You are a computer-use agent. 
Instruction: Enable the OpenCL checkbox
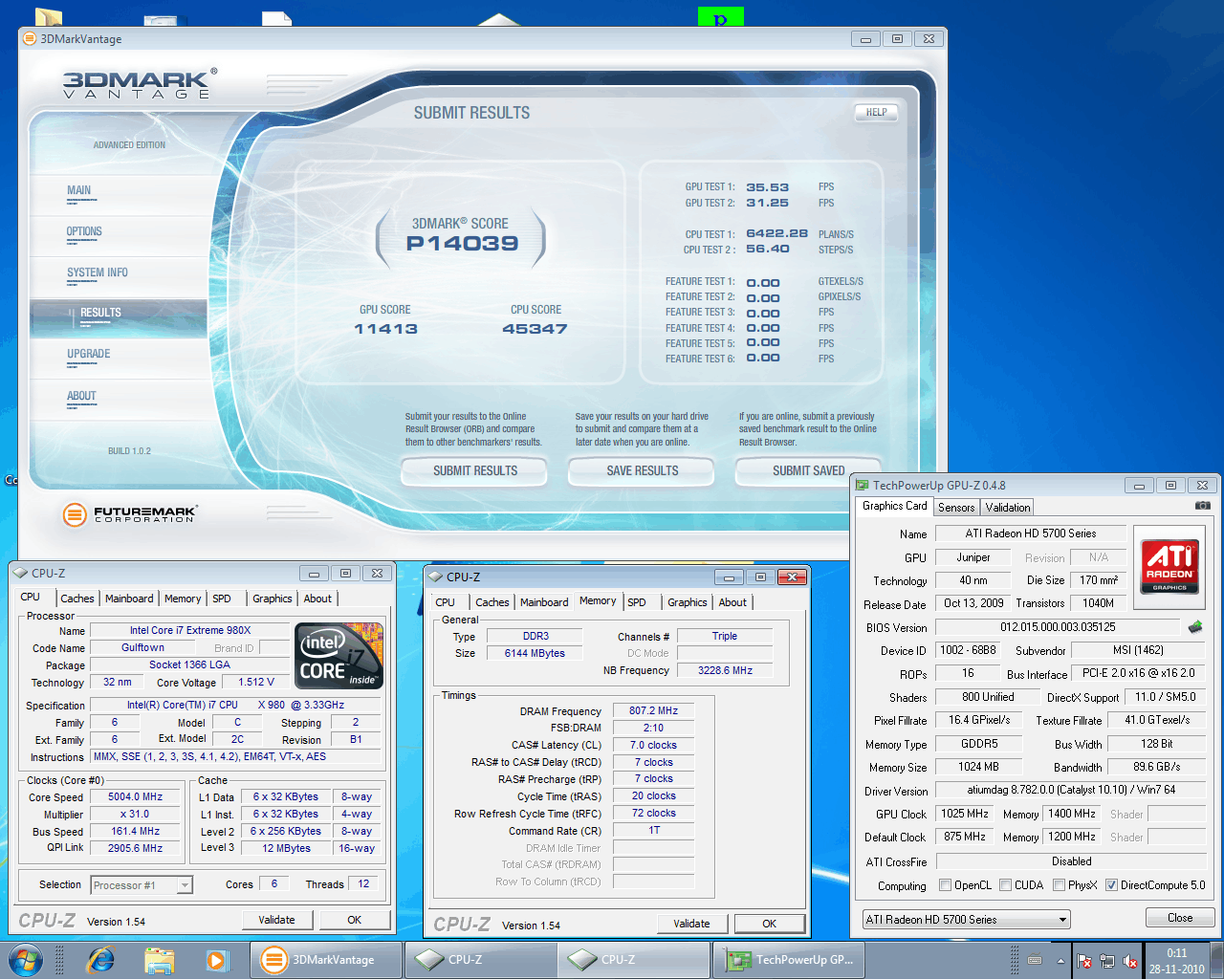[945, 885]
